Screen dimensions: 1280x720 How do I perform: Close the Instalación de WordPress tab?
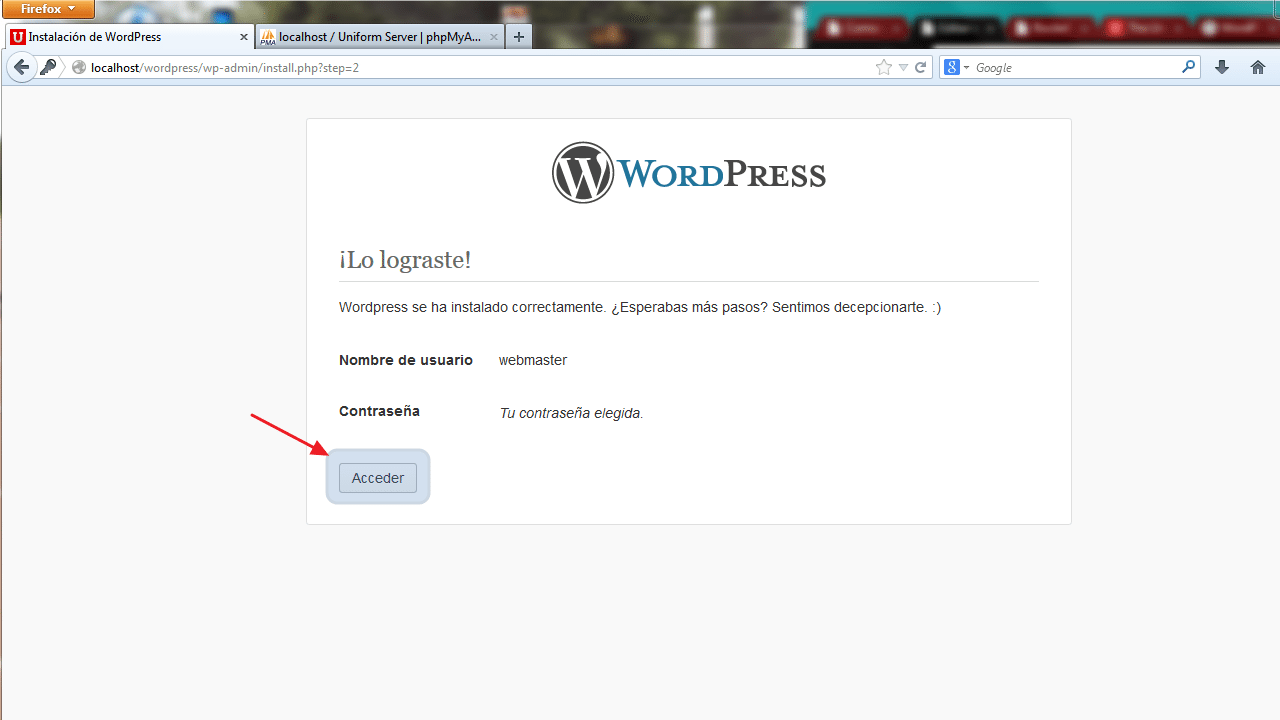244,37
